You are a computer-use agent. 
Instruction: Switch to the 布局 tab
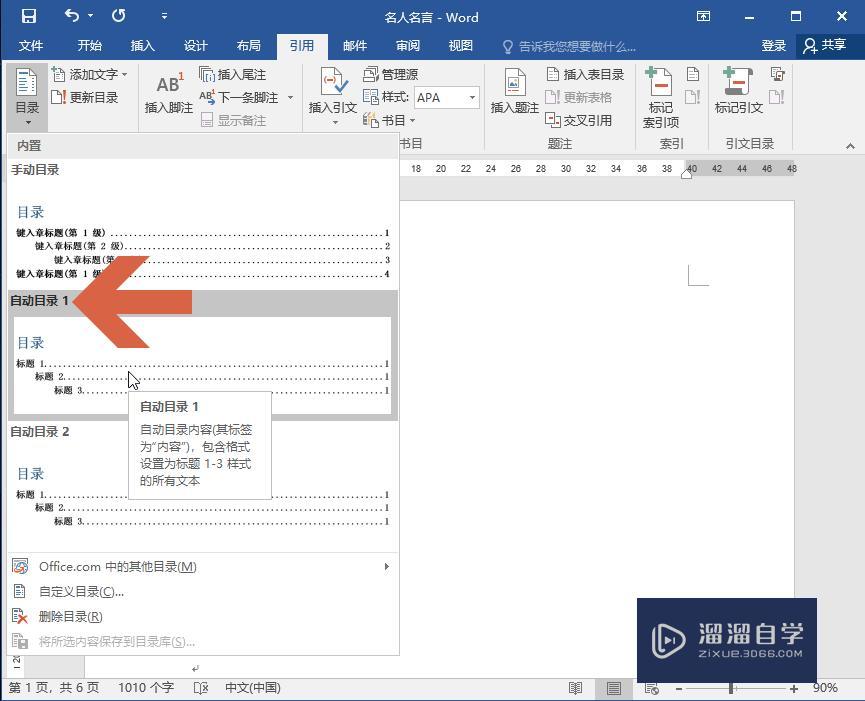pos(248,46)
